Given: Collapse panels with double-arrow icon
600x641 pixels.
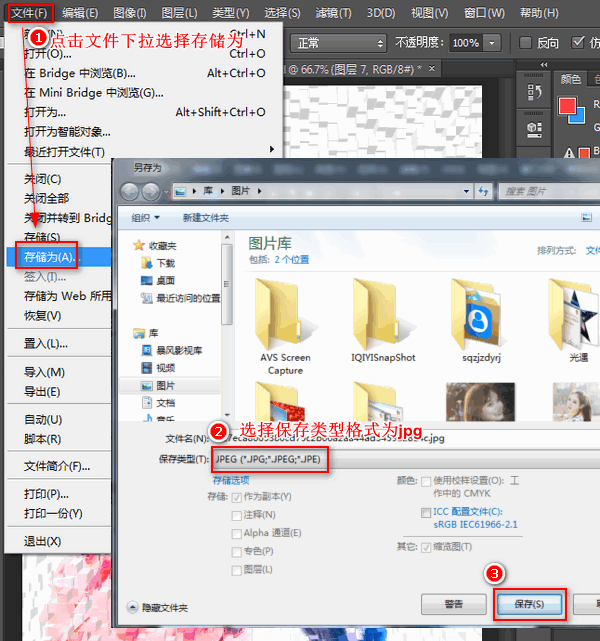Looking at the screenshot, I should click(x=544, y=65).
